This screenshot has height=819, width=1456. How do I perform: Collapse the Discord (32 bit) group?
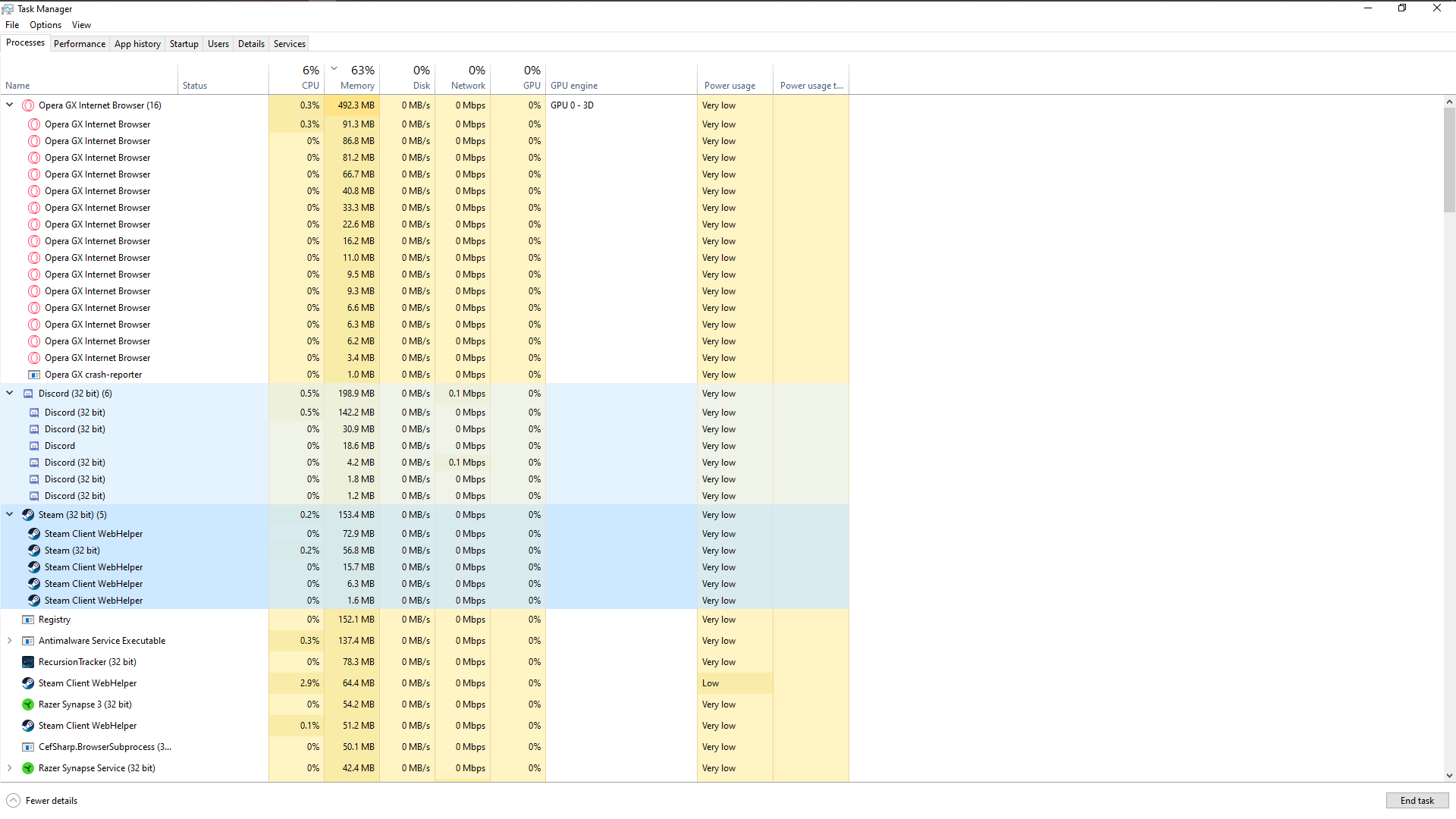10,394
